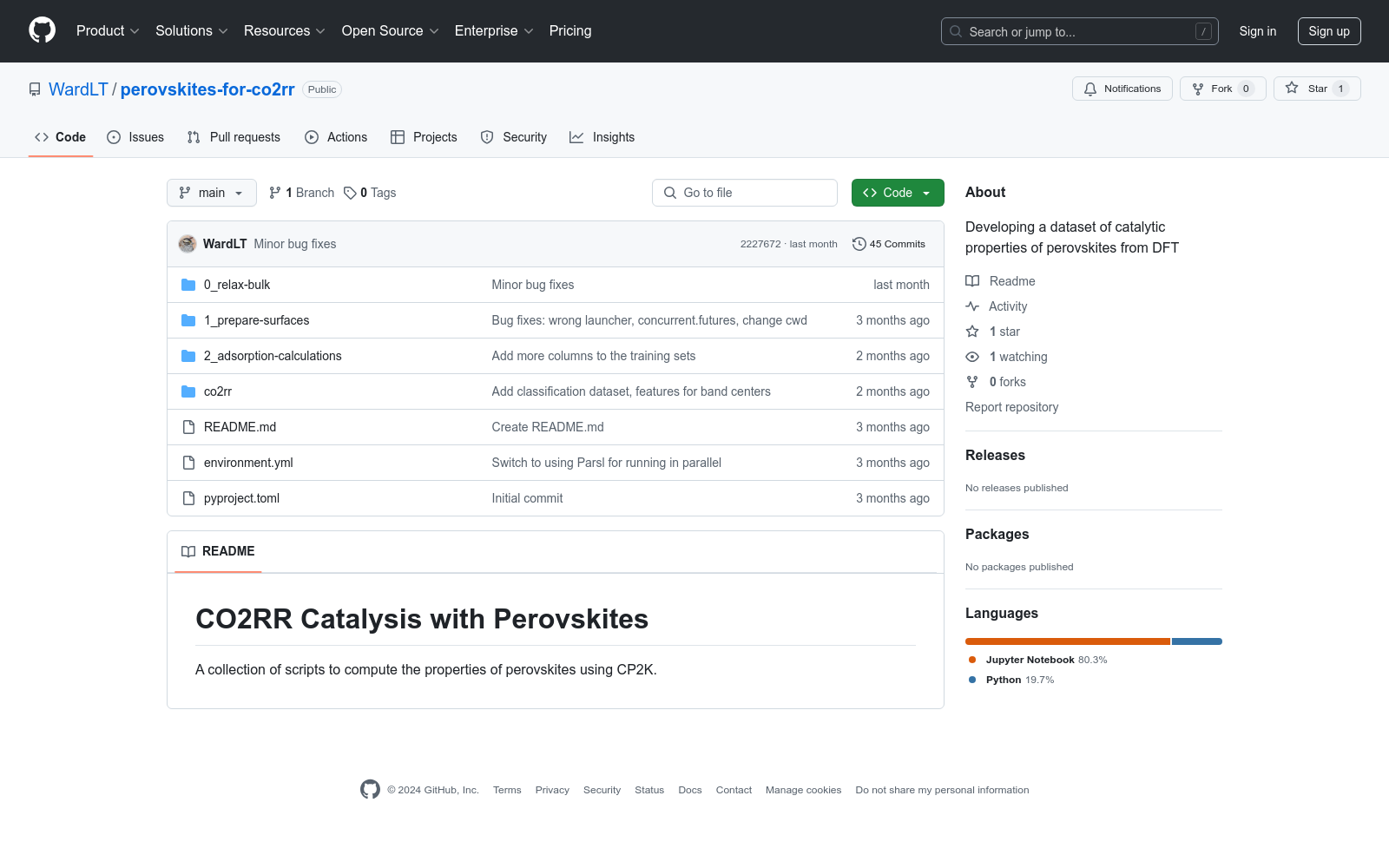Open the Enterprise dropdown
The width and height of the screenshot is (1389, 868).
click(494, 31)
